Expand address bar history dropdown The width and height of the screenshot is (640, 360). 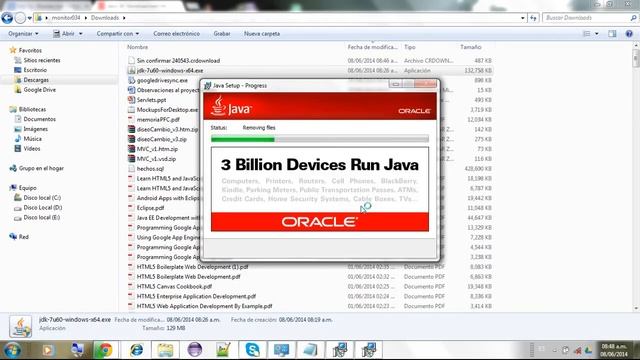(522, 18)
